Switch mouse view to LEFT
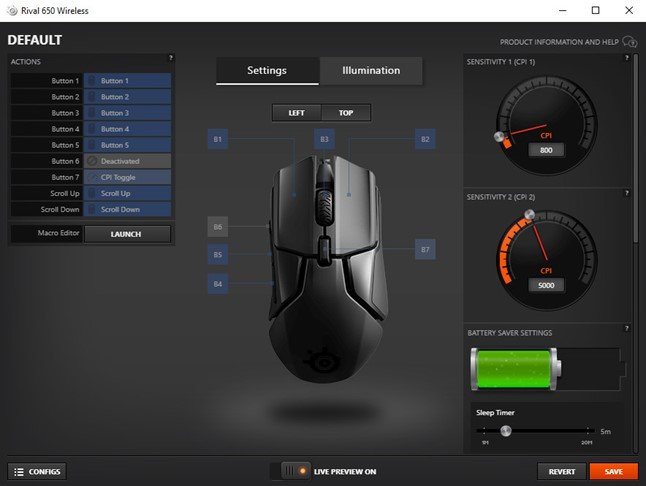The height and width of the screenshot is (486, 646). (x=296, y=113)
